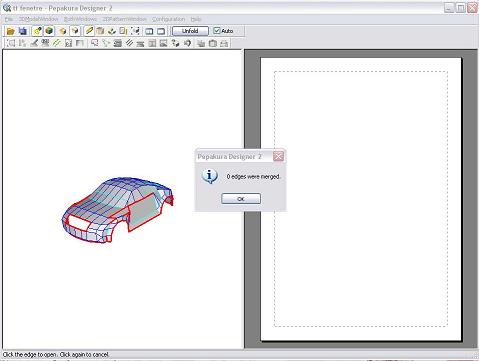
Task: Click the yellow box model icon
Action: pos(62,31)
